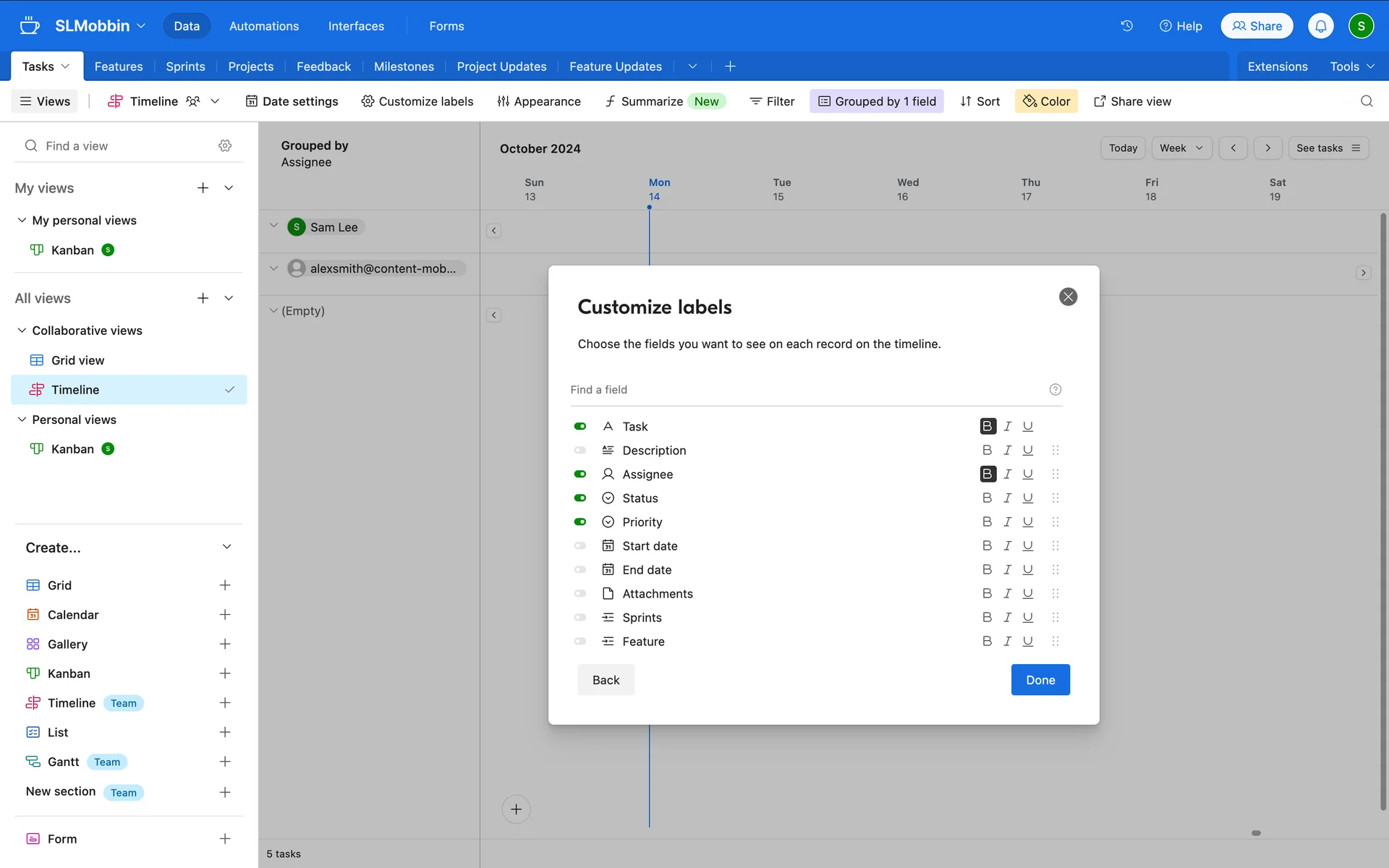This screenshot has height=868, width=1389.
Task: Enable Description field toggle
Action: [580, 450]
